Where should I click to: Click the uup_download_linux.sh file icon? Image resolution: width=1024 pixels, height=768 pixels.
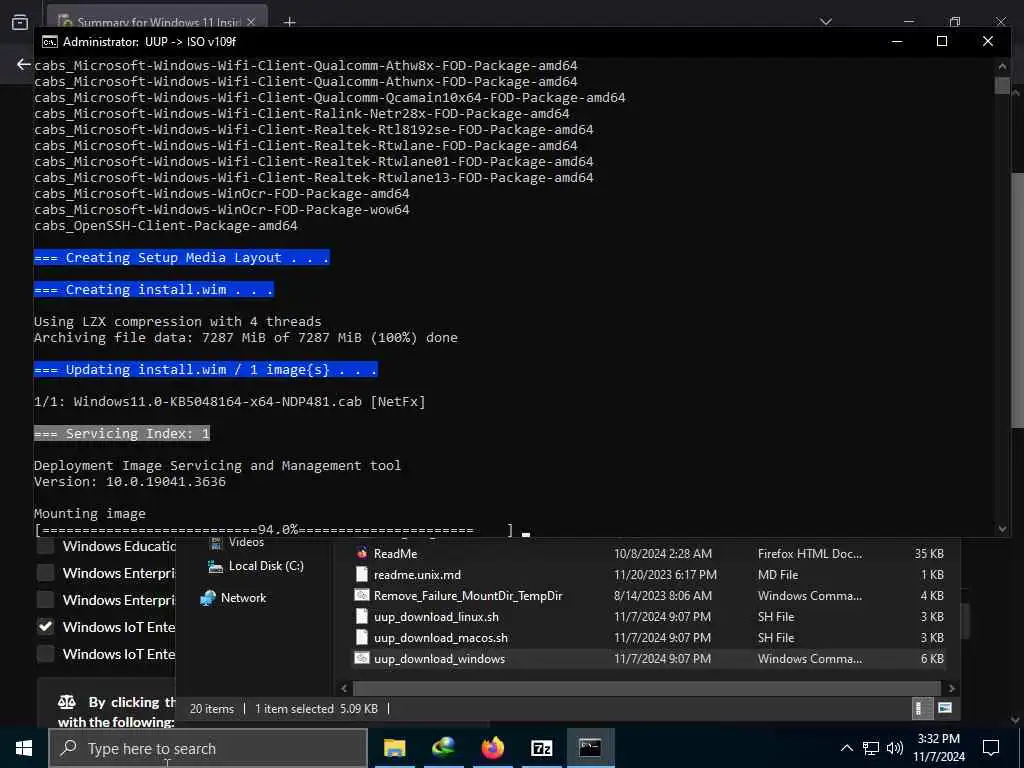362,616
